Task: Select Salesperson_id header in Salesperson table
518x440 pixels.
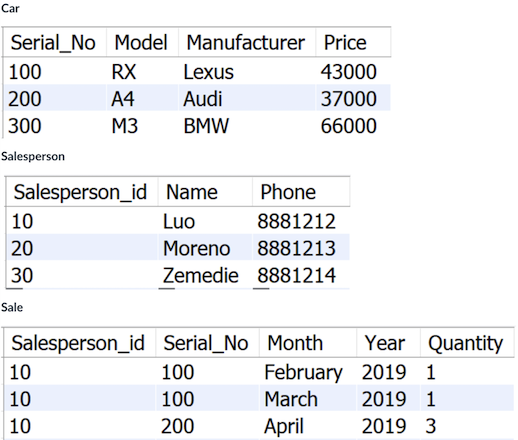Action: click(x=81, y=192)
